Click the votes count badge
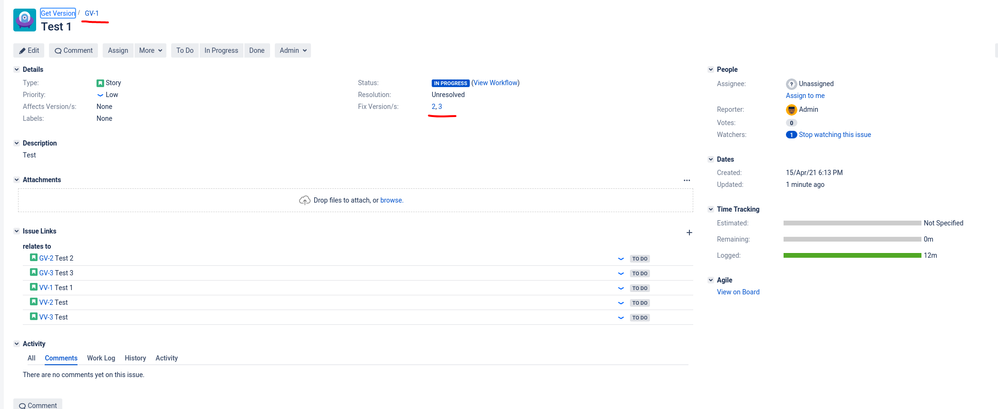Image resolution: width=998 pixels, height=409 pixels. point(791,123)
